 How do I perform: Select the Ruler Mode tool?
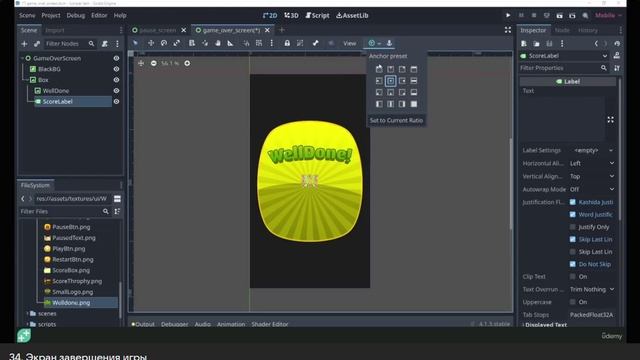[x=231, y=43]
